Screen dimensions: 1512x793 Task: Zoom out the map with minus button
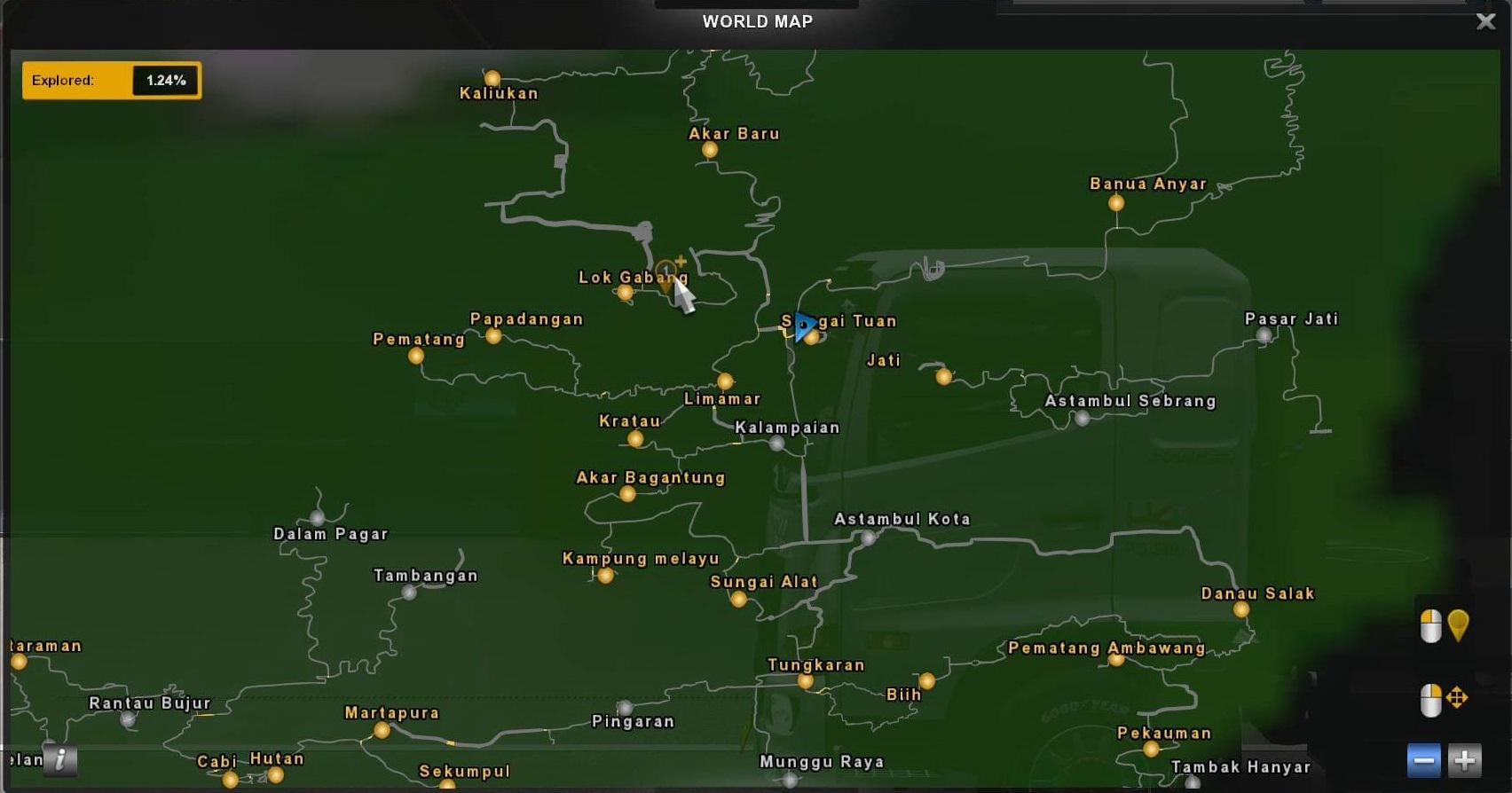coord(1423,760)
